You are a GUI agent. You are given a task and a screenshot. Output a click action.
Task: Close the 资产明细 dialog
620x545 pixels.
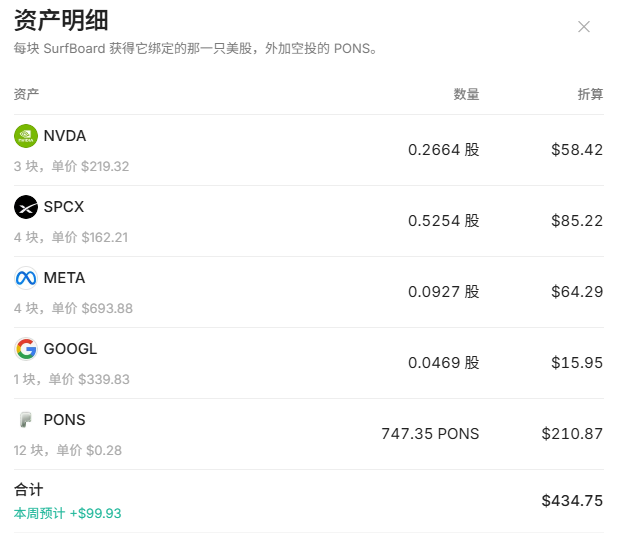point(584,27)
